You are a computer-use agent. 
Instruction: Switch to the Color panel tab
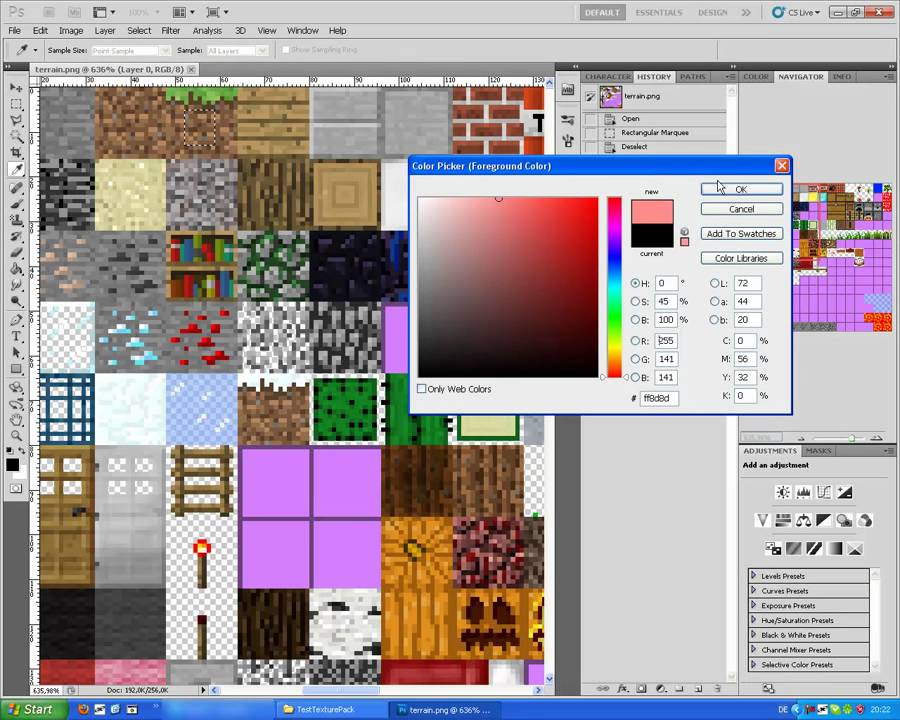click(x=755, y=76)
